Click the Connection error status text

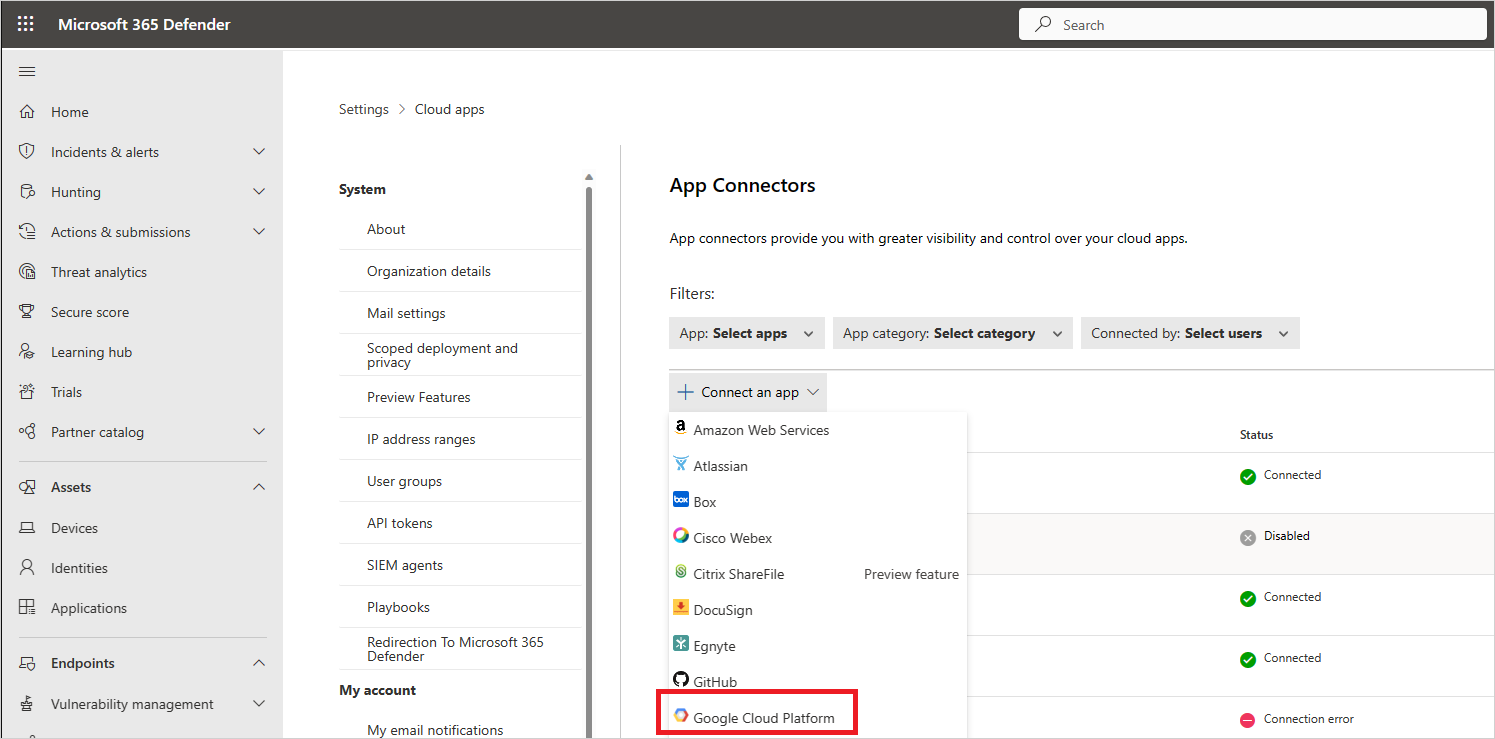click(x=1309, y=719)
